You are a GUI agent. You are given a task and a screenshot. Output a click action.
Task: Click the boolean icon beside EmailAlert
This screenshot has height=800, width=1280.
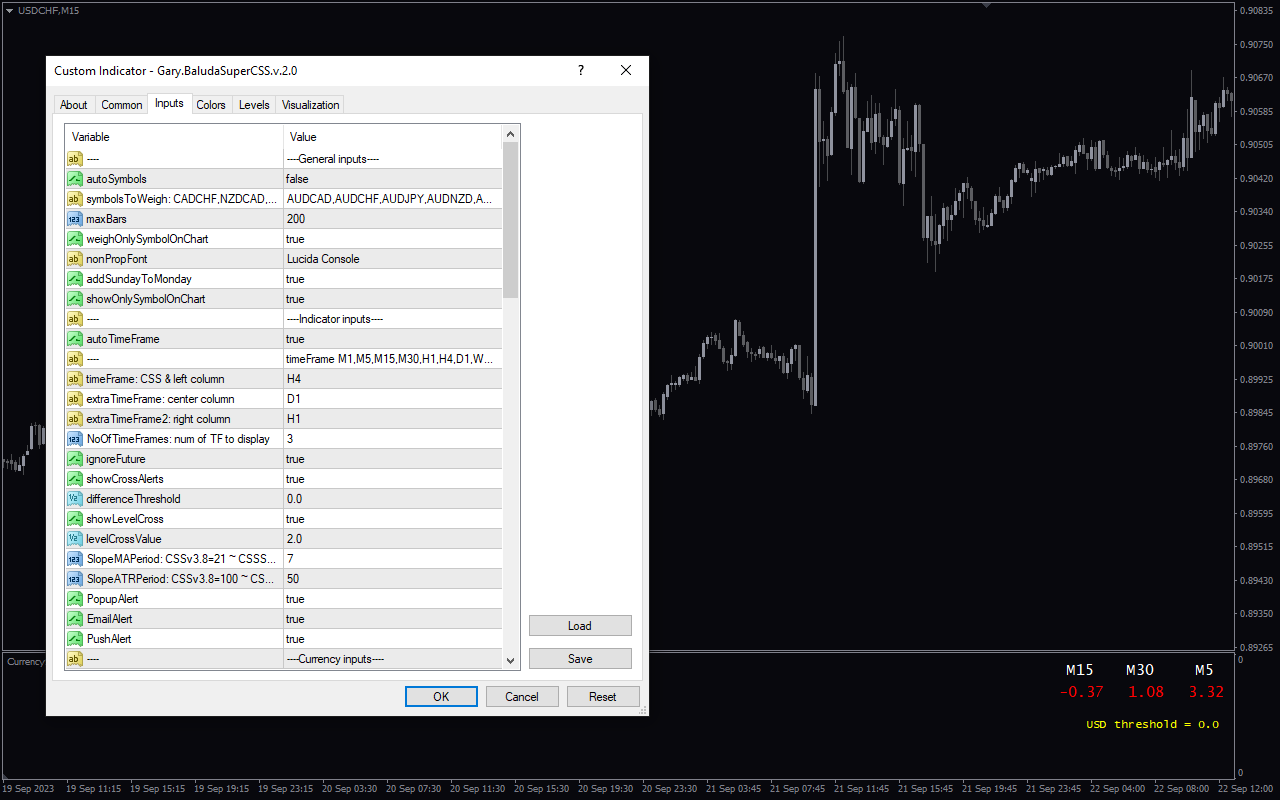pos(75,619)
